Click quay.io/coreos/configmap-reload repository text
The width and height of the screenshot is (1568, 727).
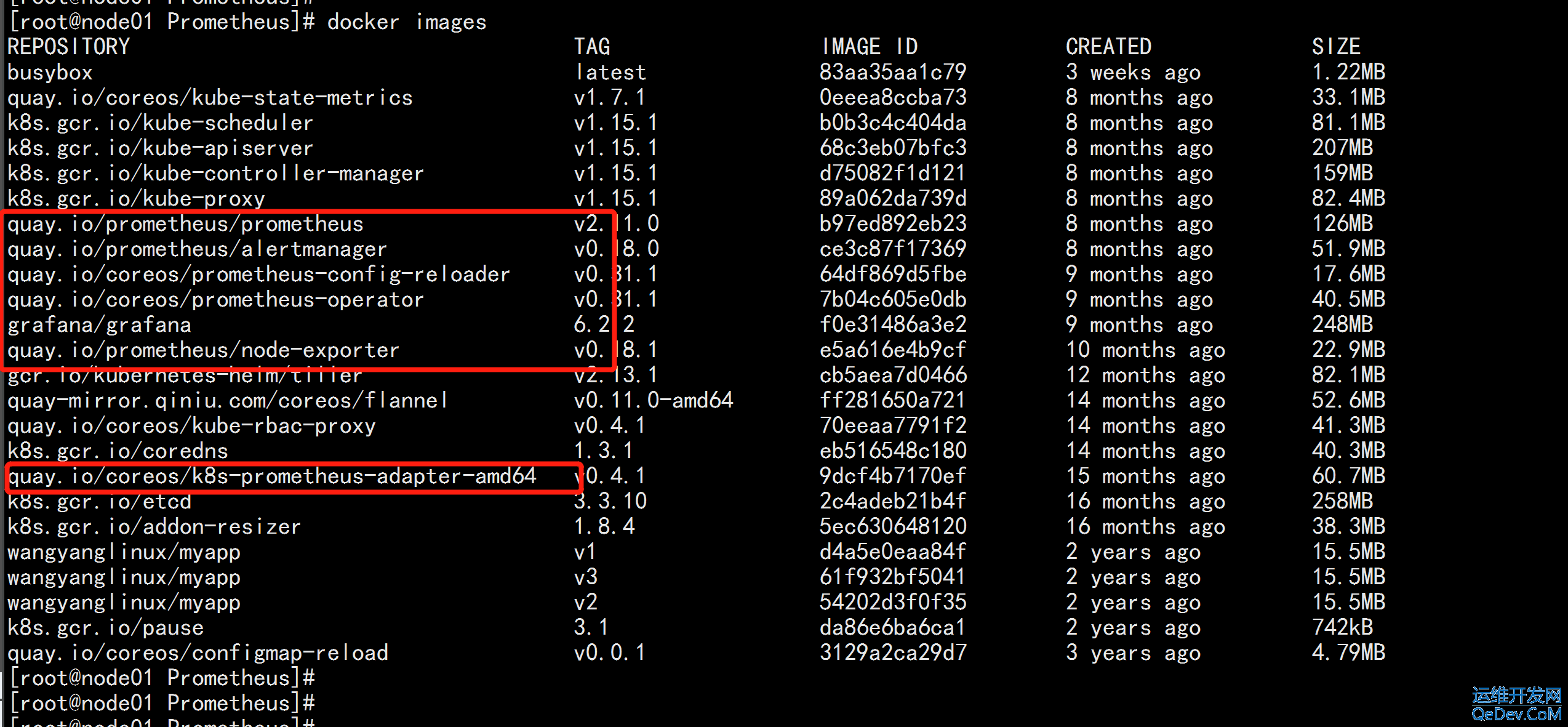(x=198, y=653)
